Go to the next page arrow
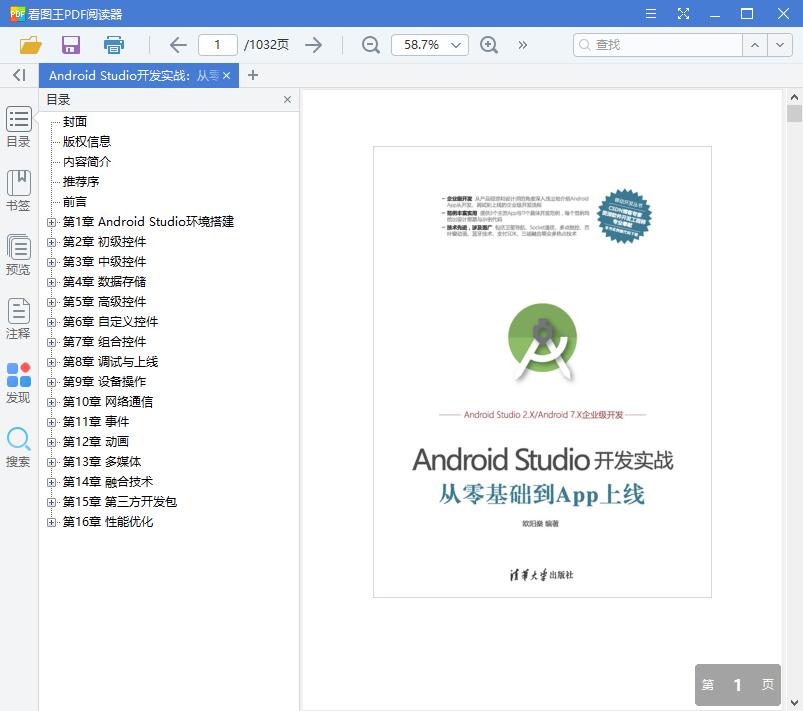Viewport: 803px width, 711px height. pyautogui.click(x=313, y=45)
